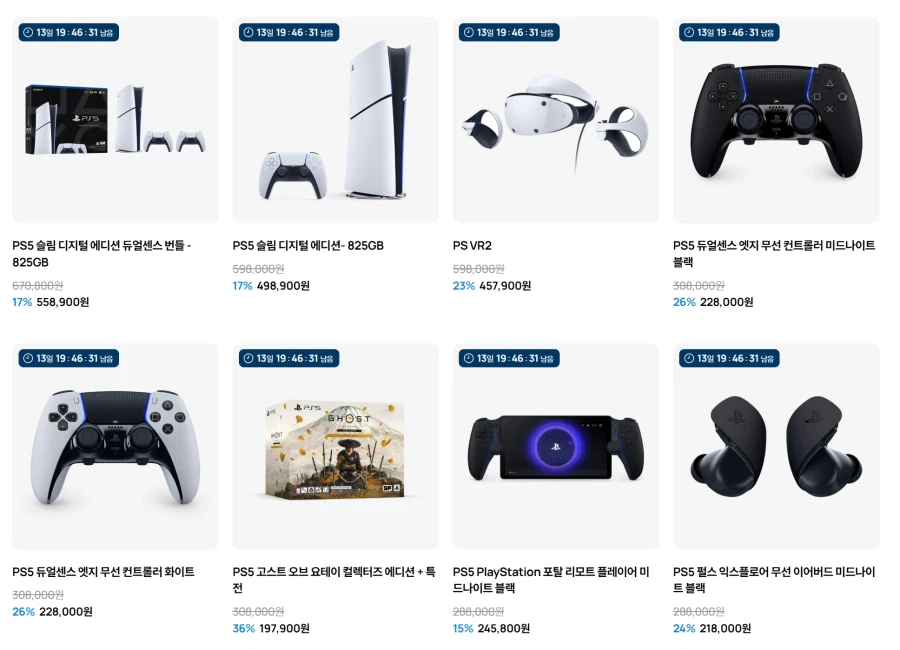This screenshot has height=650, width=900.
Task: Open the Pulse Explore earbuds image
Action: point(776,446)
